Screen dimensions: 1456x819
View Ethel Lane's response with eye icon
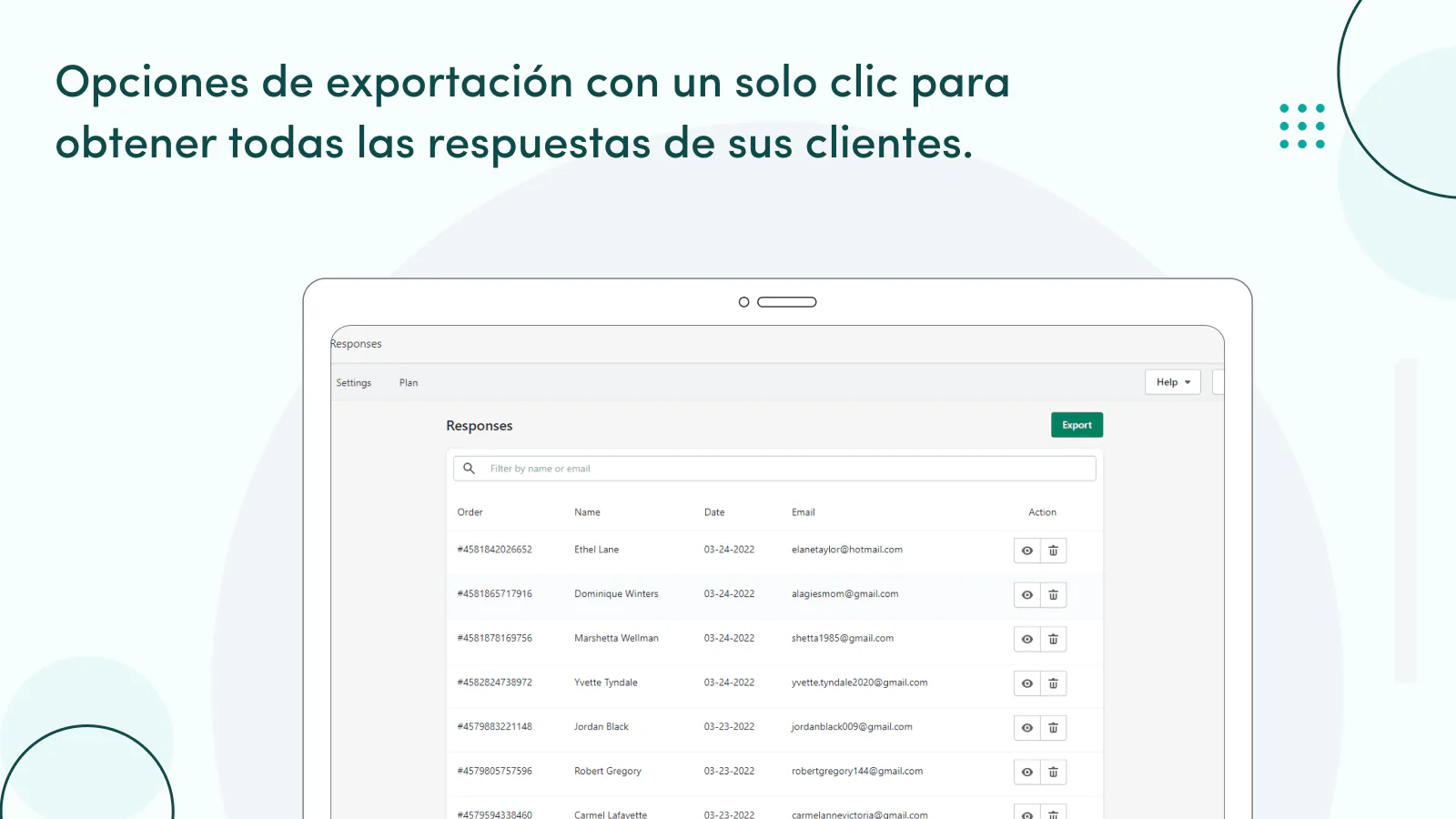tap(1027, 551)
